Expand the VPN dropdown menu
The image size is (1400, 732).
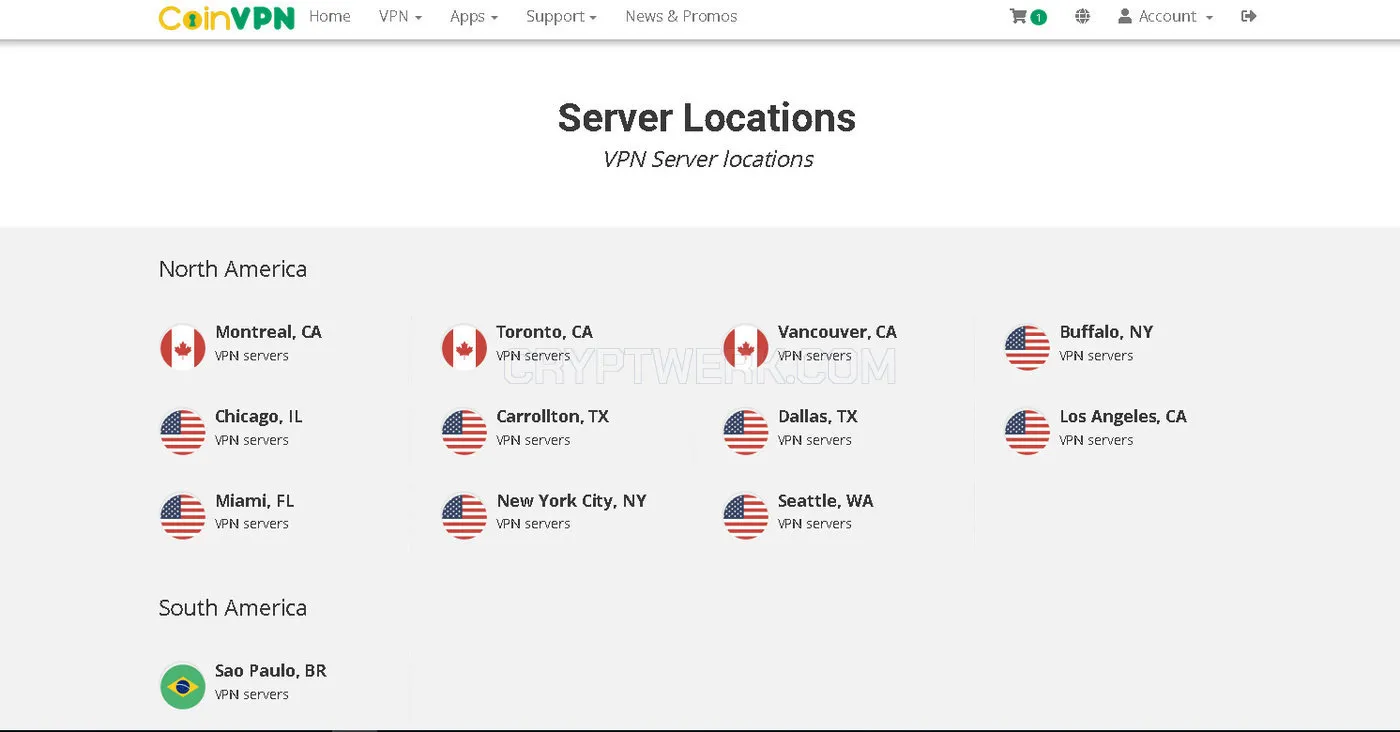pos(400,16)
